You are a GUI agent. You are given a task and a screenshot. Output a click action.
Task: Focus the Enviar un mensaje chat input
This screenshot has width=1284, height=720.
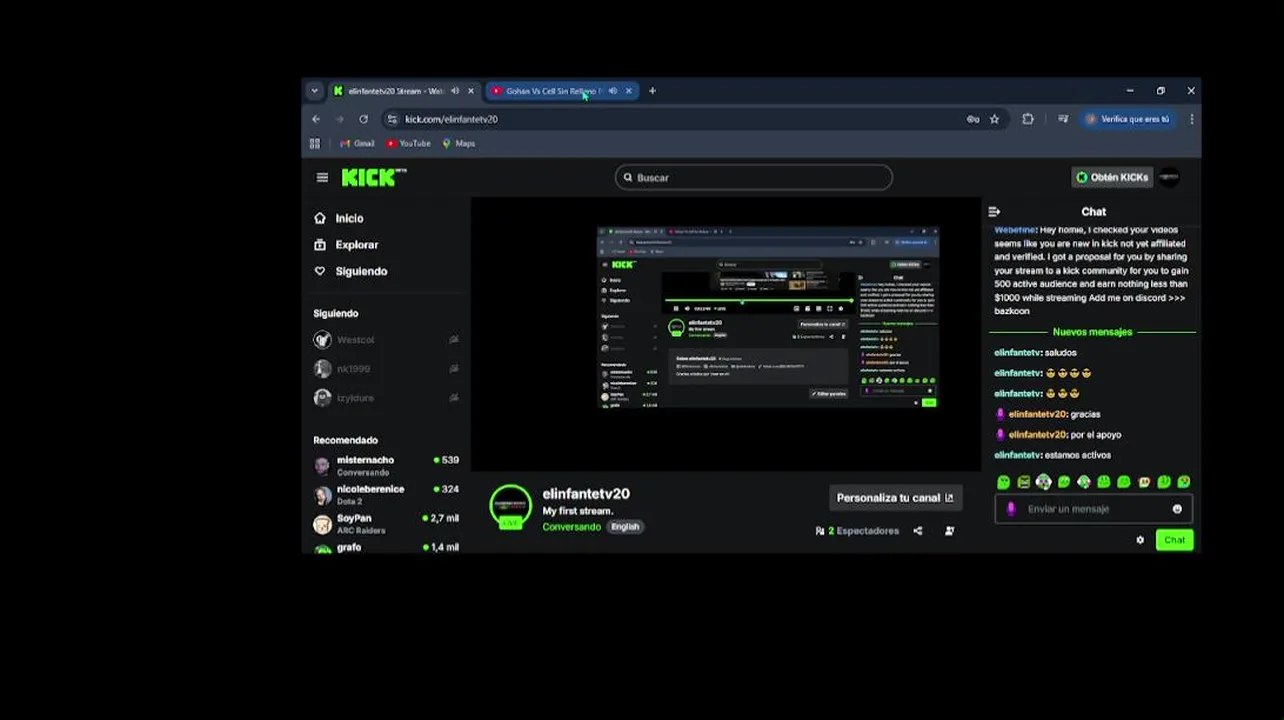click(1093, 509)
